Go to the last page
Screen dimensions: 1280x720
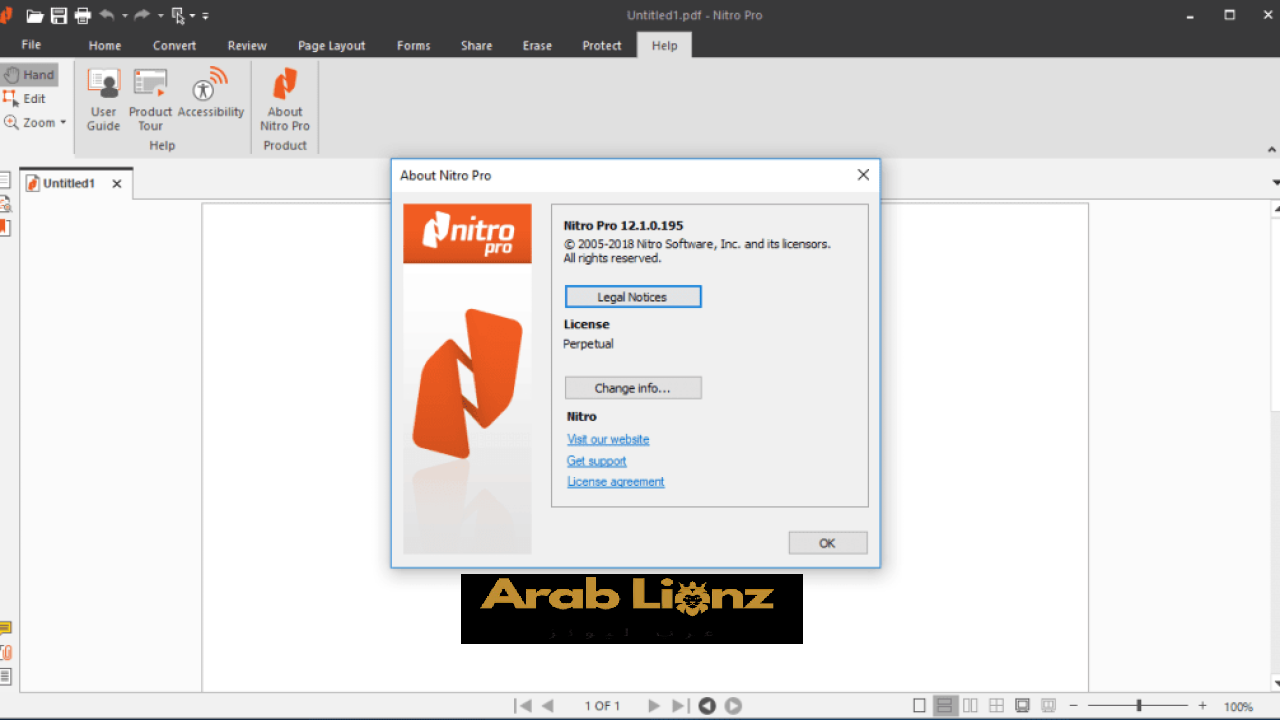click(x=679, y=706)
